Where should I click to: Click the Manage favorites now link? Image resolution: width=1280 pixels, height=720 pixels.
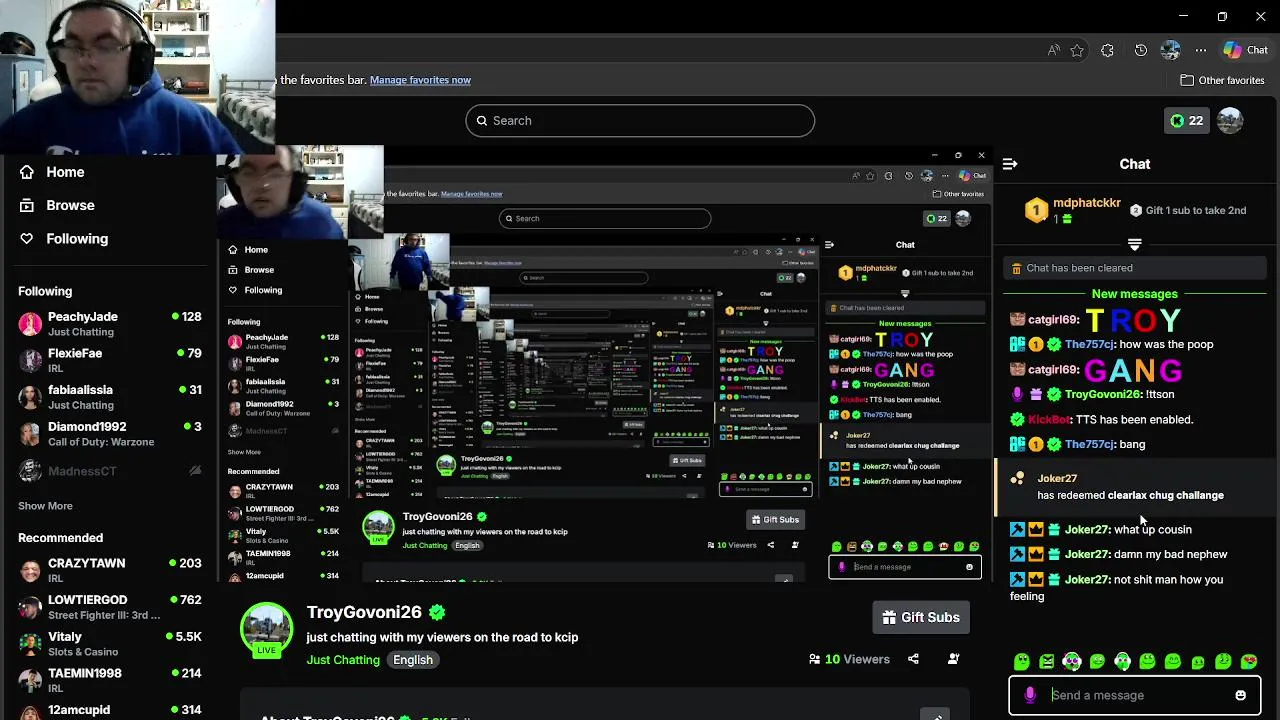coord(420,80)
